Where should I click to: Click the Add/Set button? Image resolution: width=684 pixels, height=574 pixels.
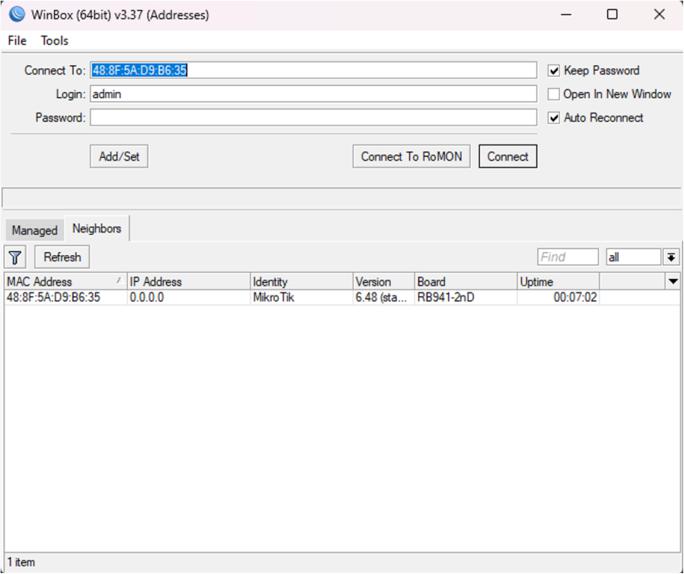tap(119, 157)
